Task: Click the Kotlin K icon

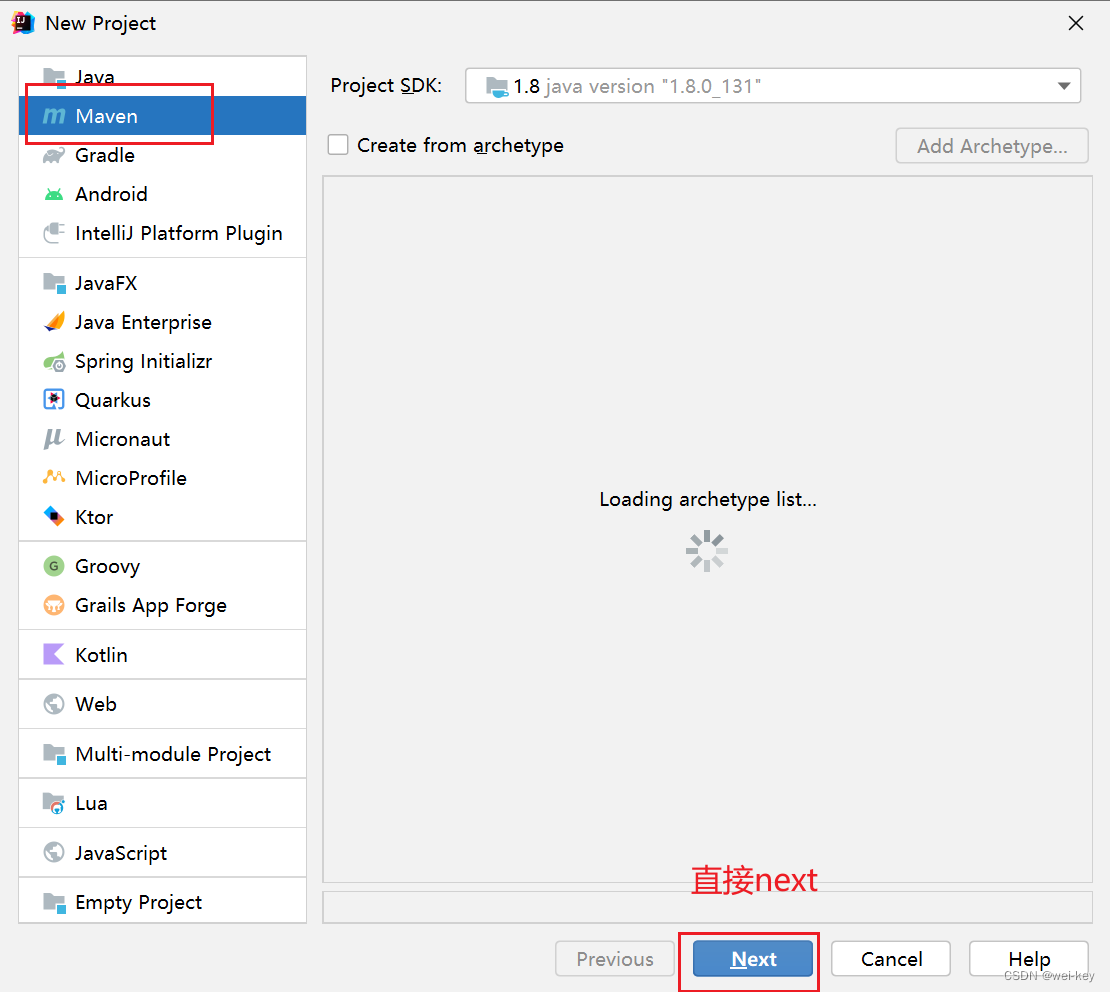Action: tap(55, 654)
